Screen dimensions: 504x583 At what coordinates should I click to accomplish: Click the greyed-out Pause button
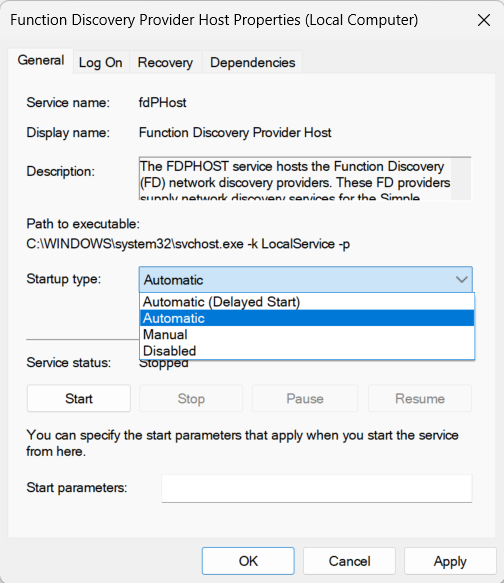(305, 399)
